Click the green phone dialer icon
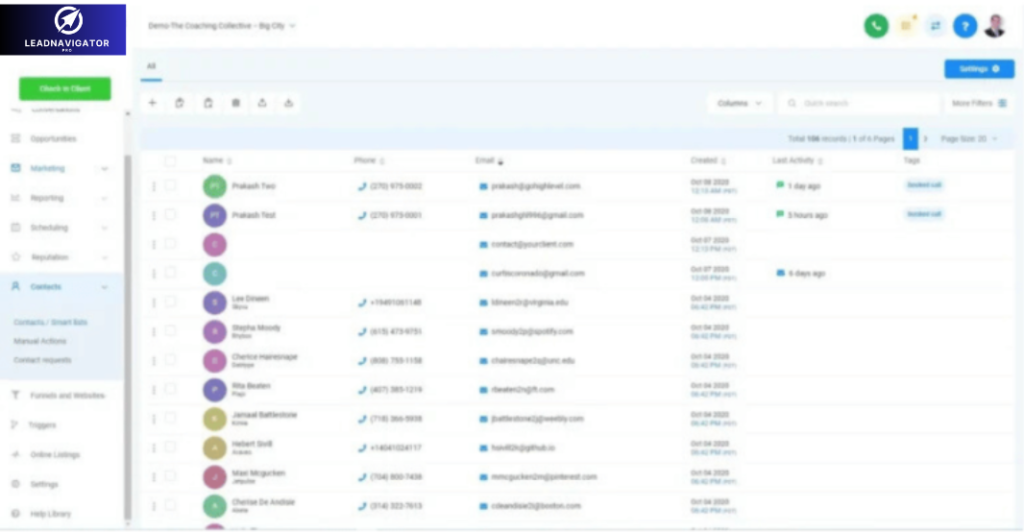1024x532 pixels. pyautogui.click(x=876, y=27)
